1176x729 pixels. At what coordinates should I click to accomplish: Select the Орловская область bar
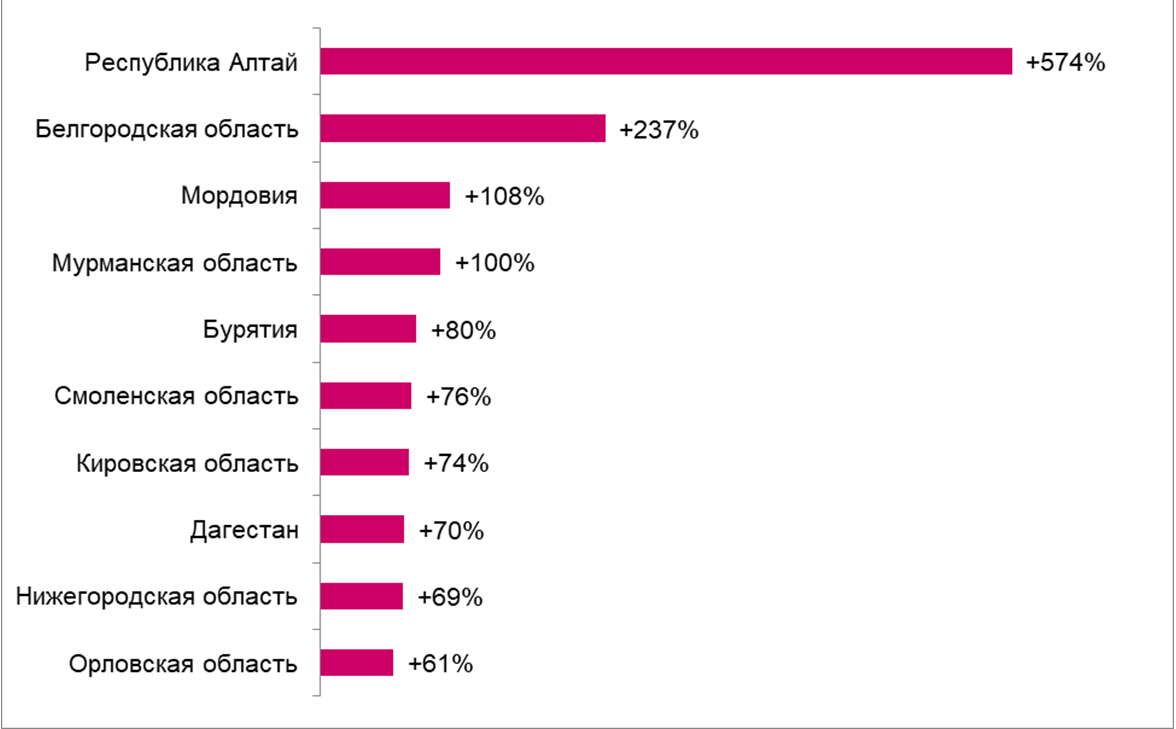(357, 662)
